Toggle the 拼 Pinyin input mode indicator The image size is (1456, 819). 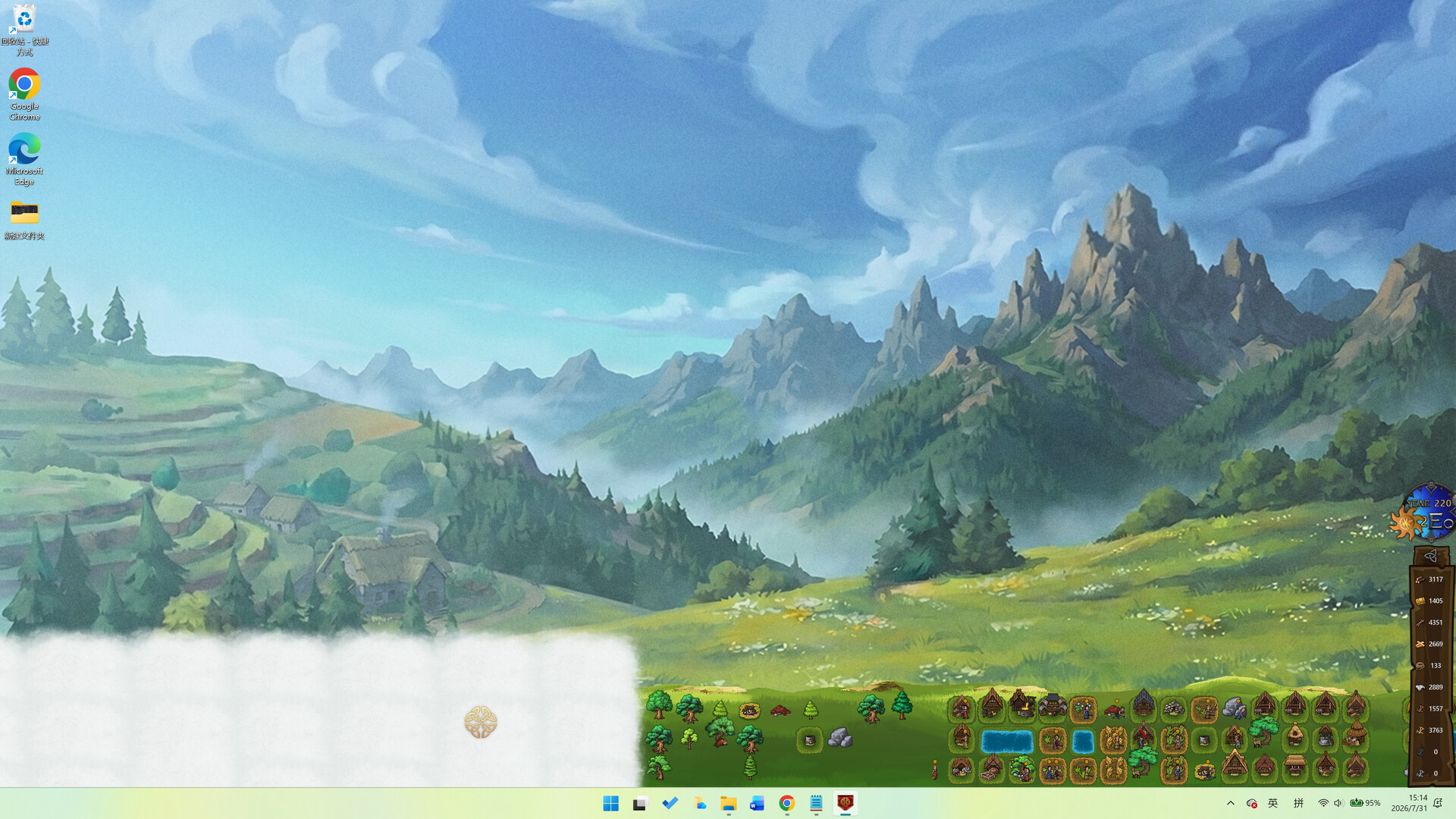point(1298,803)
